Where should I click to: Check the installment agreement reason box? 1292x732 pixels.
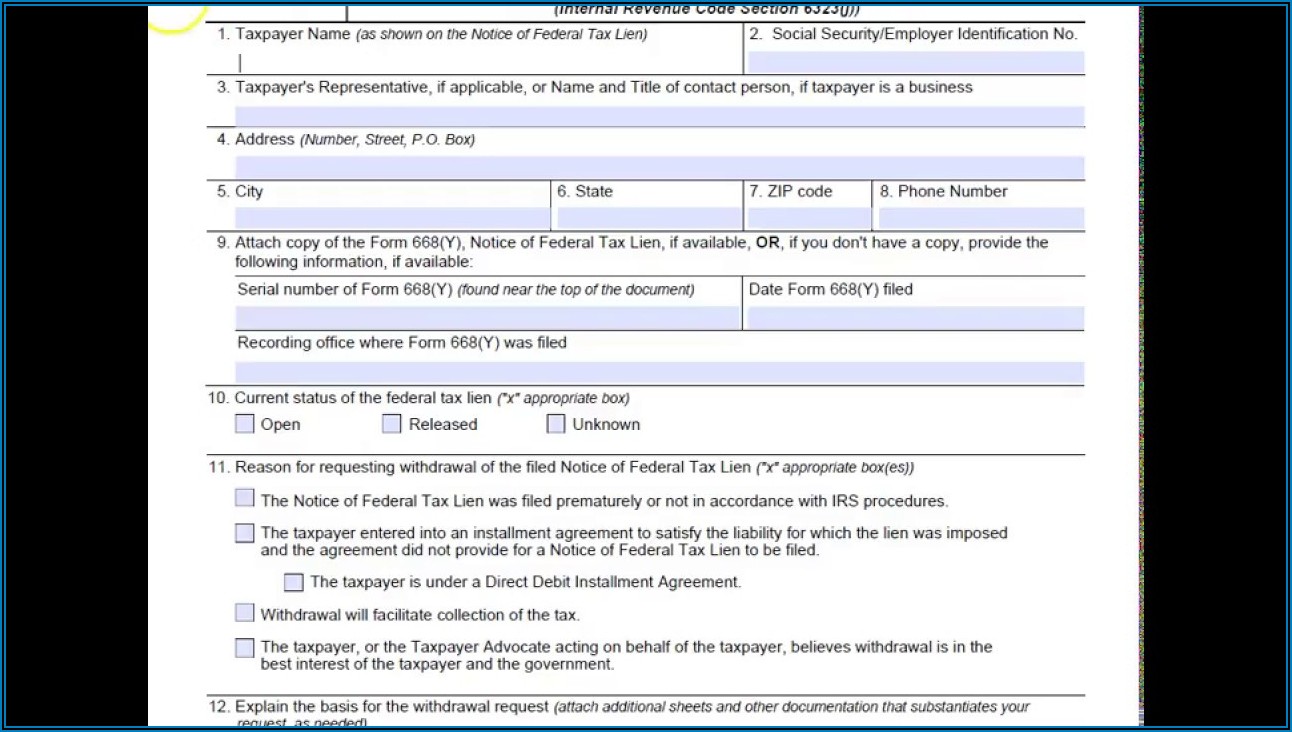245,533
